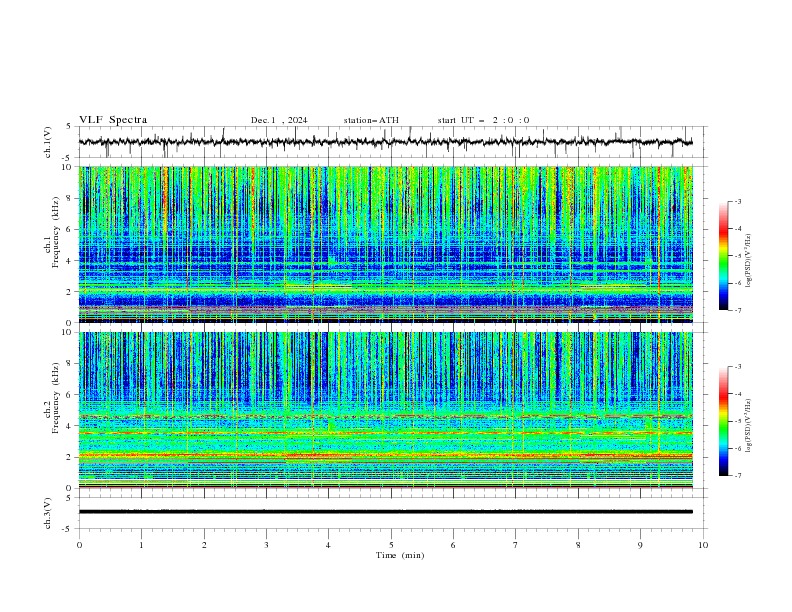Click the 'Time (min)' axis label
The image size is (792, 612).
click(x=400, y=555)
